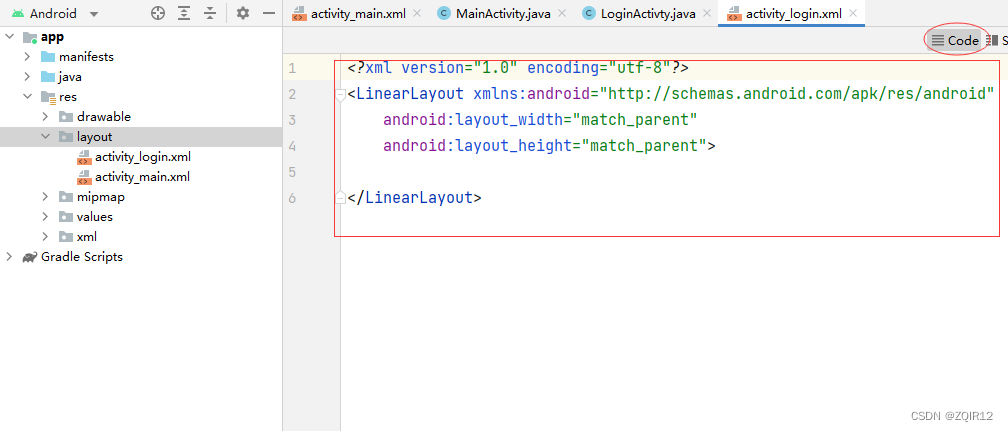Click the closing </LinearLayout> tag
This screenshot has width=1008, height=431.
(x=415, y=197)
